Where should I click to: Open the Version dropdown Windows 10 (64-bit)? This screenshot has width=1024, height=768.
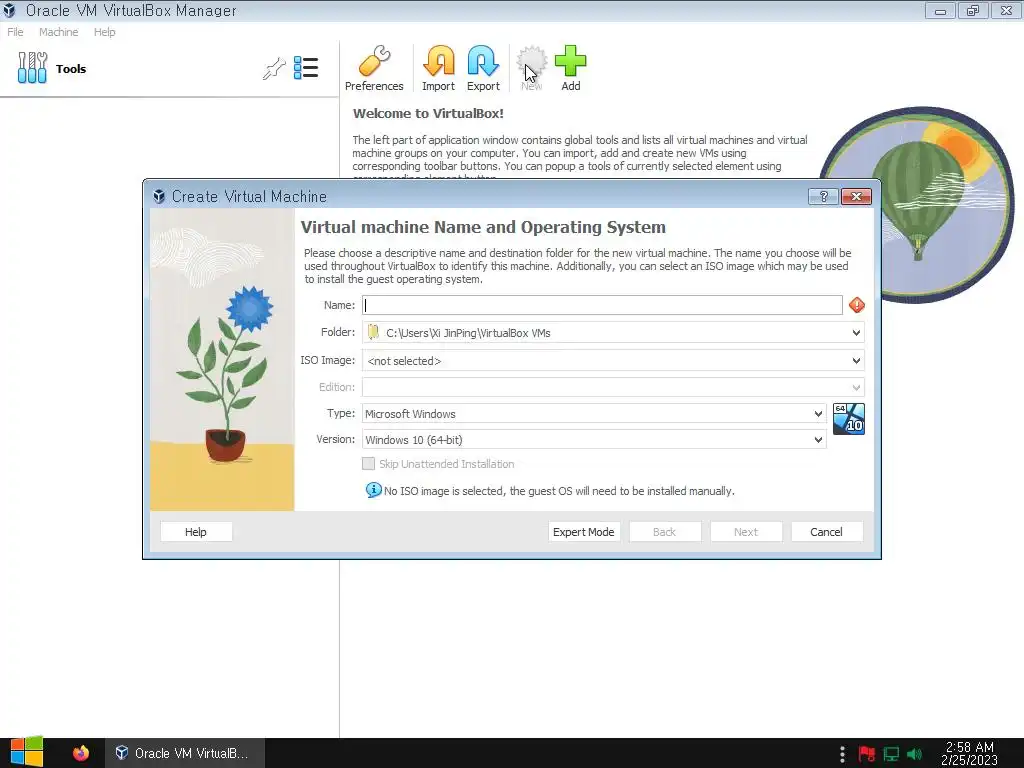click(594, 440)
